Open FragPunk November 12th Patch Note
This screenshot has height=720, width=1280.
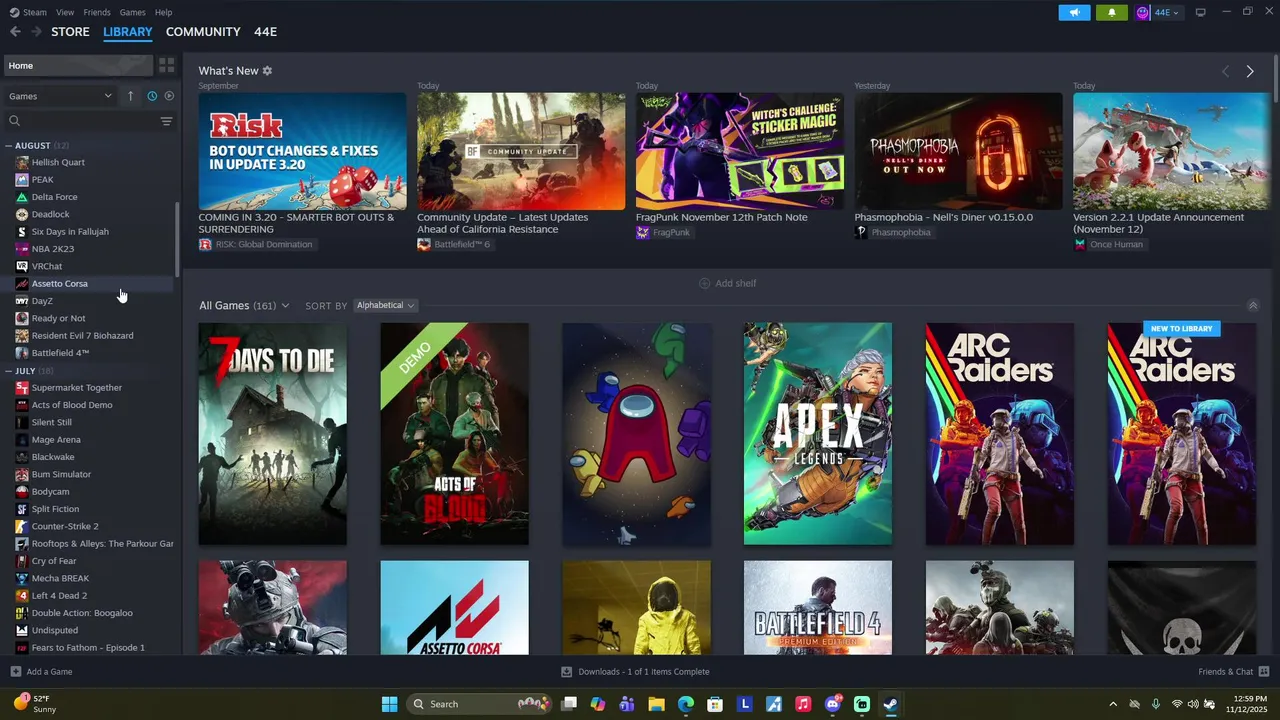pos(721,217)
